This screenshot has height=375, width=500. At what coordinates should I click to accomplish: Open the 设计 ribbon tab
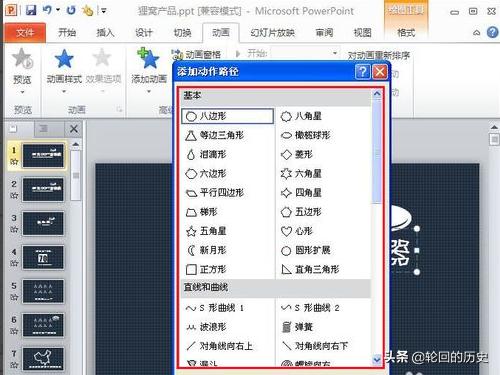coord(144,33)
